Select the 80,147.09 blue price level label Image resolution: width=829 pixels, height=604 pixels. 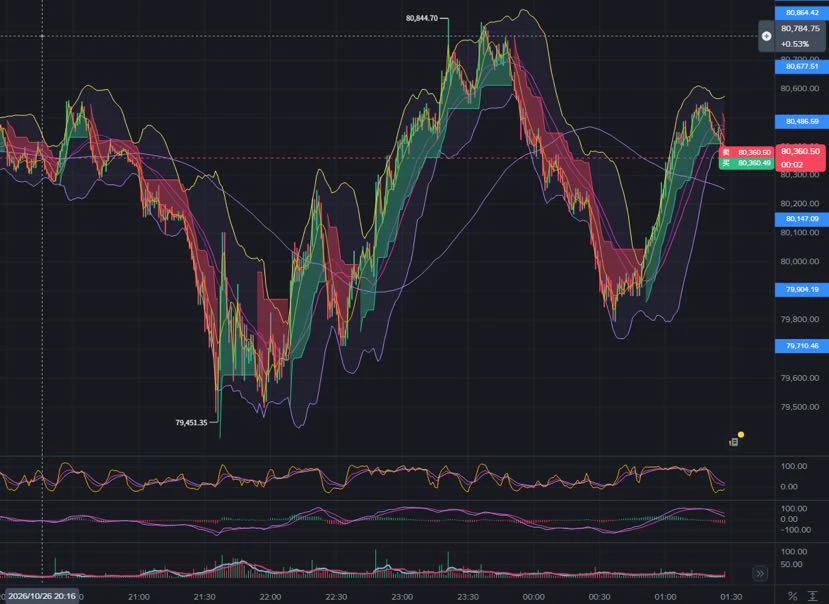point(802,218)
